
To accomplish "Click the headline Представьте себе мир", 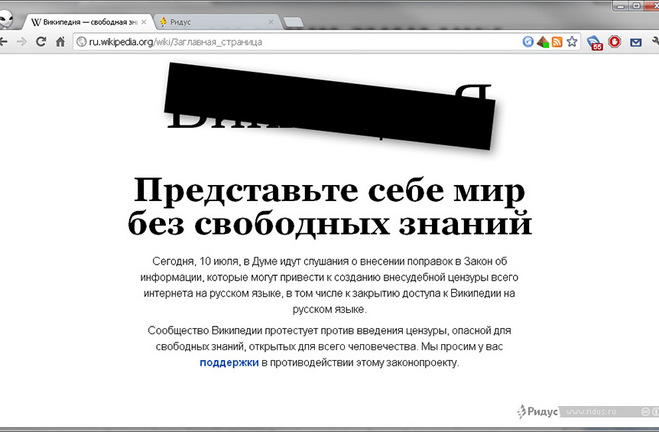I will click(x=330, y=191).
